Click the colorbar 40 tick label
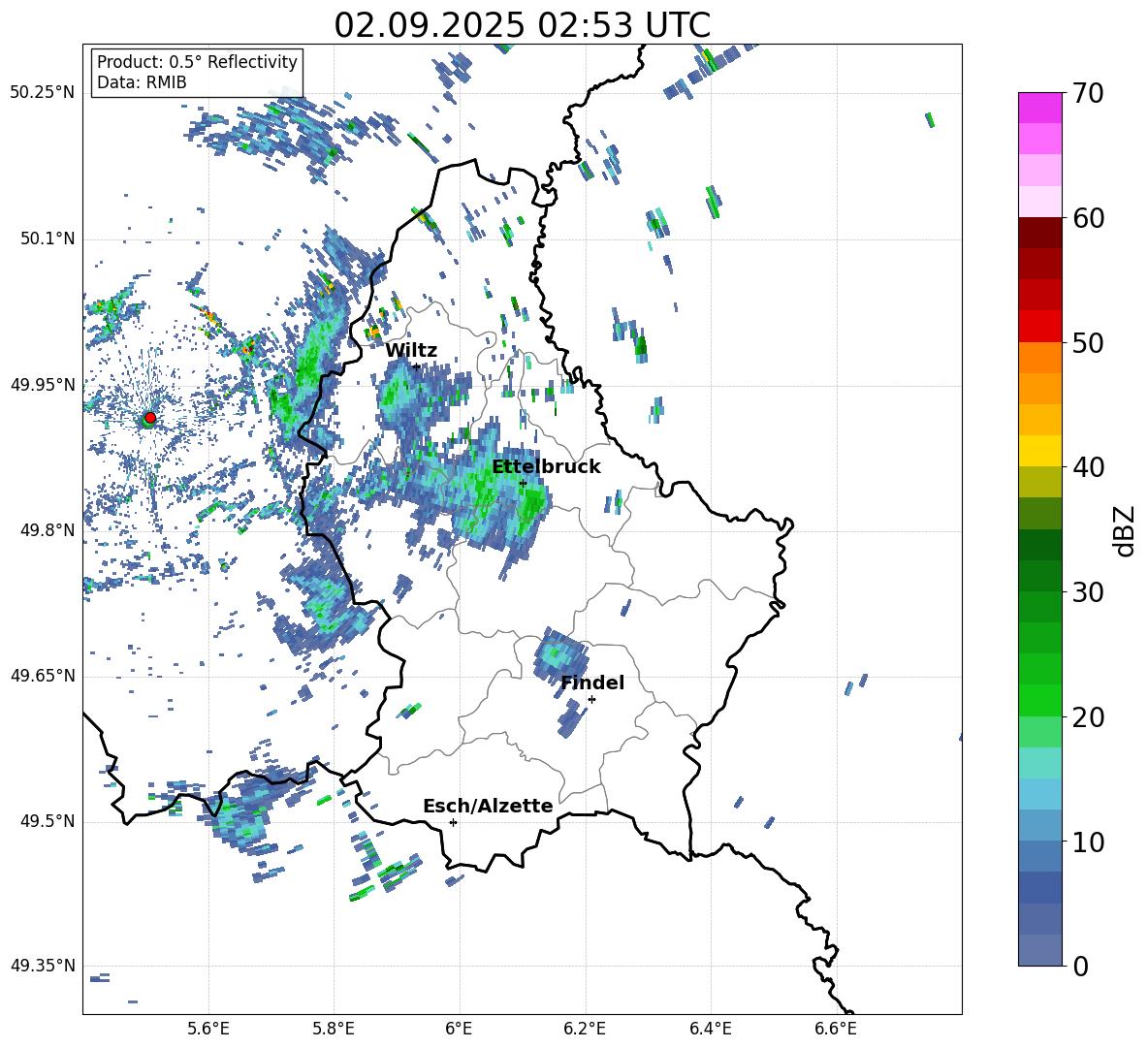 pyautogui.click(x=1088, y=467)
